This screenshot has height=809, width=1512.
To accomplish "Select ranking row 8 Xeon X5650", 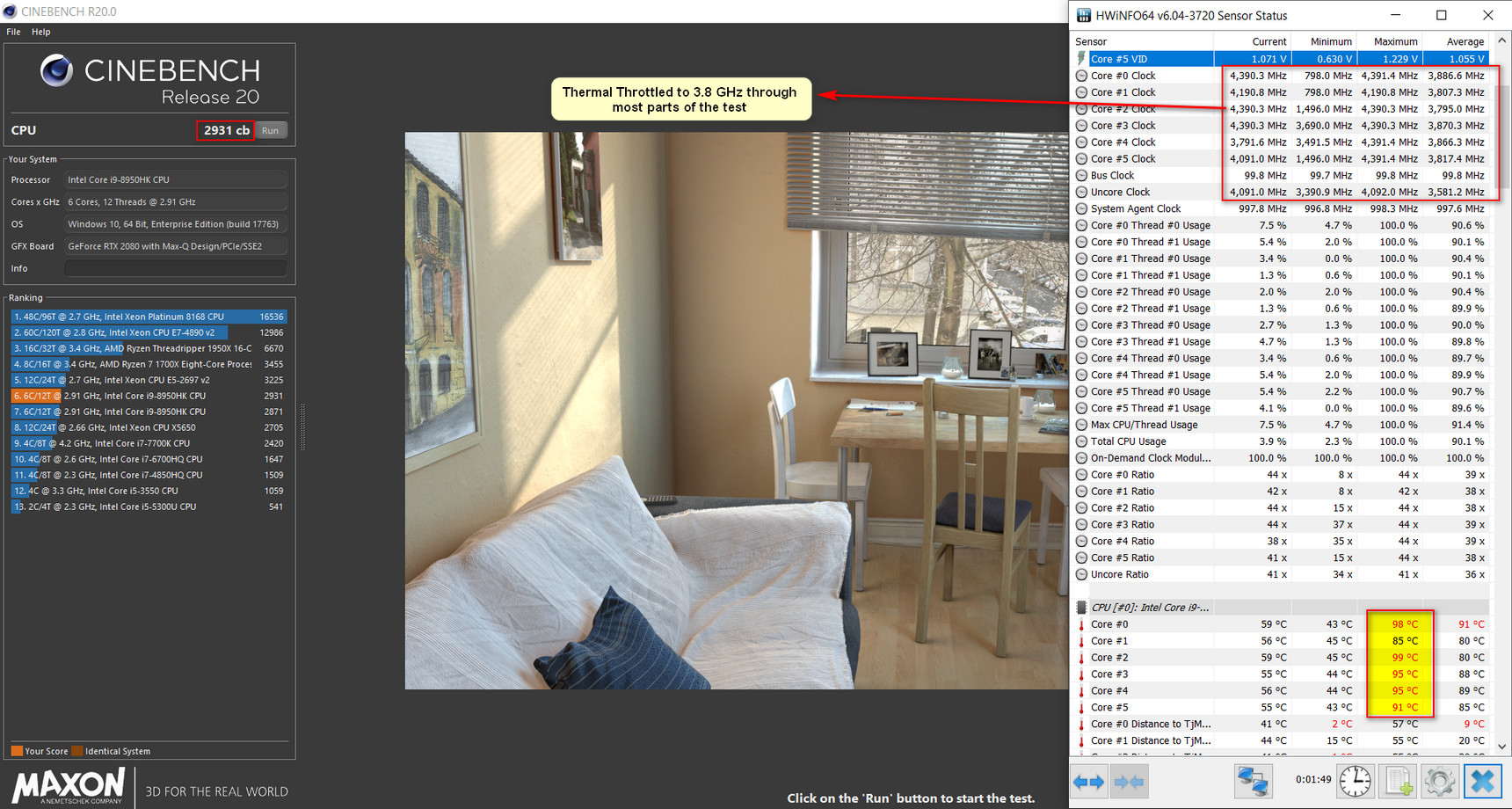I will point(149,427).
